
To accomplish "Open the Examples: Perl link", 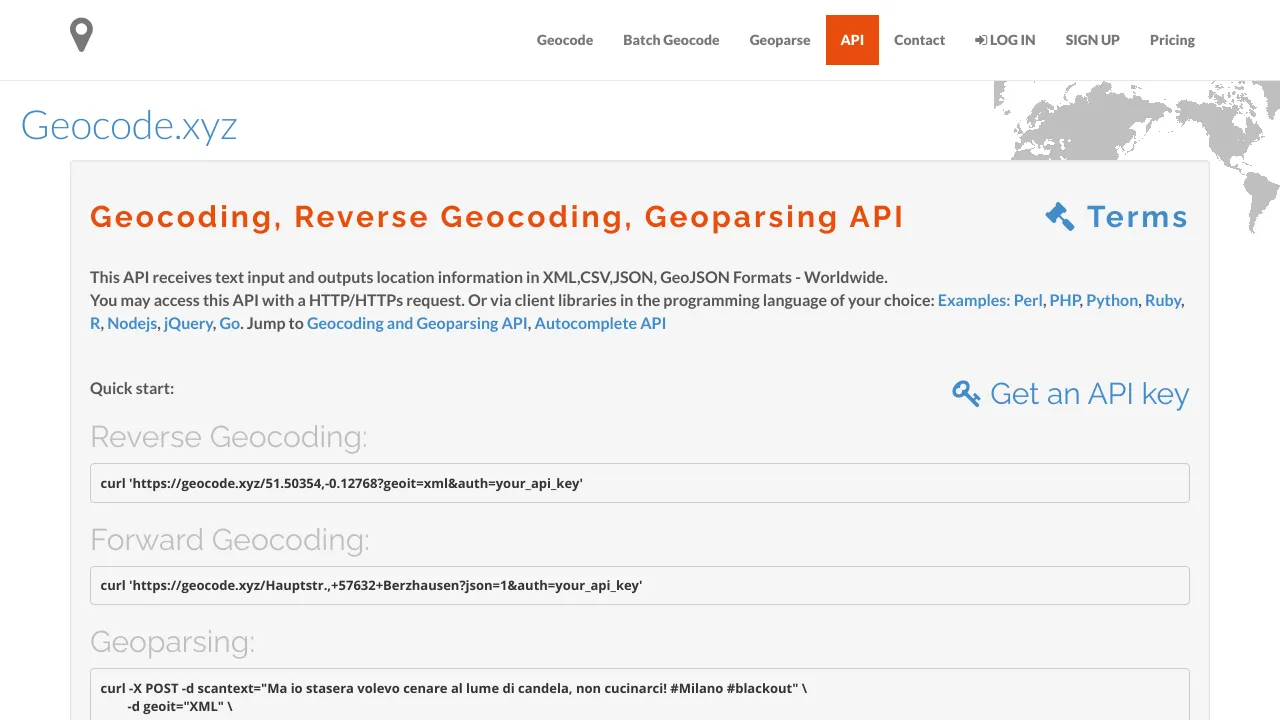I will [x=990, y=300].
